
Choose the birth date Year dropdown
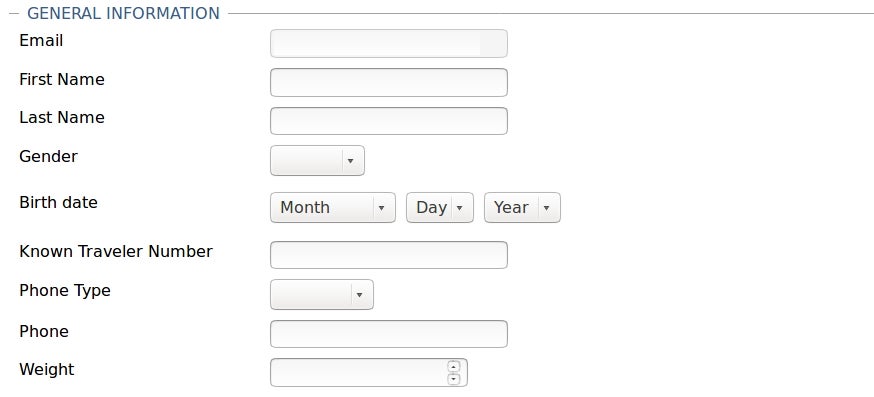[522, 207]
